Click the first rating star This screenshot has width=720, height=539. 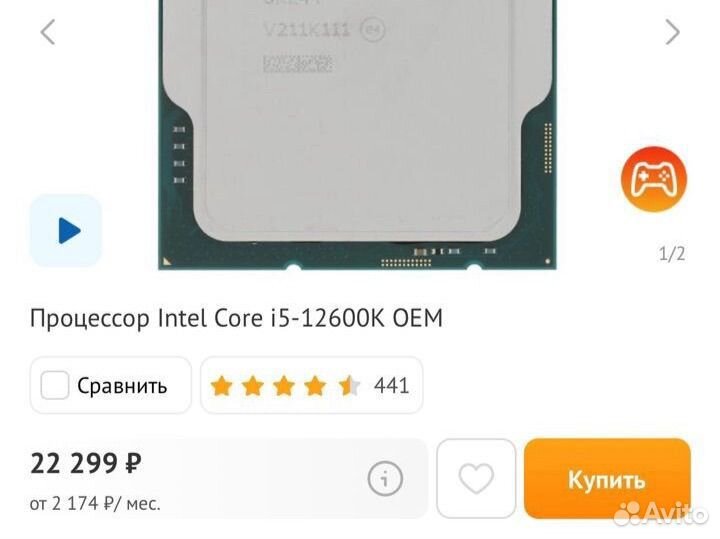221,386
